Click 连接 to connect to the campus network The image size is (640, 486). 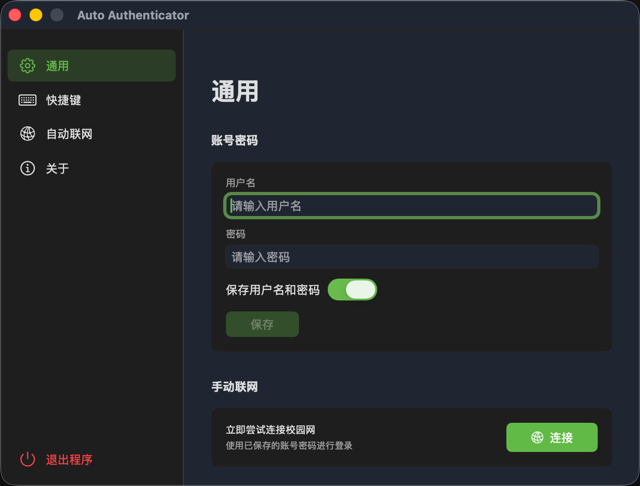click(552, 437)
